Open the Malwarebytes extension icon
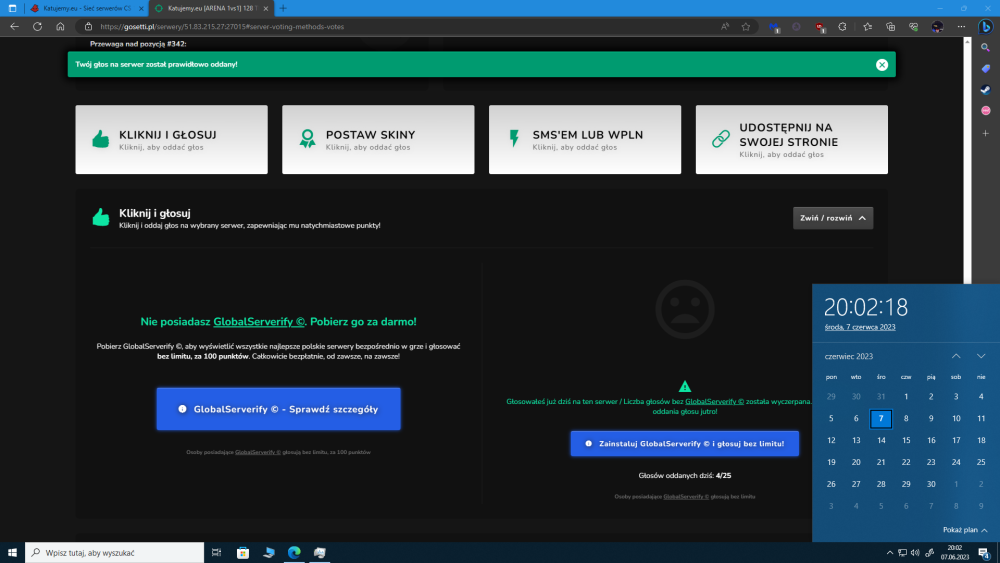 (774, 27)
